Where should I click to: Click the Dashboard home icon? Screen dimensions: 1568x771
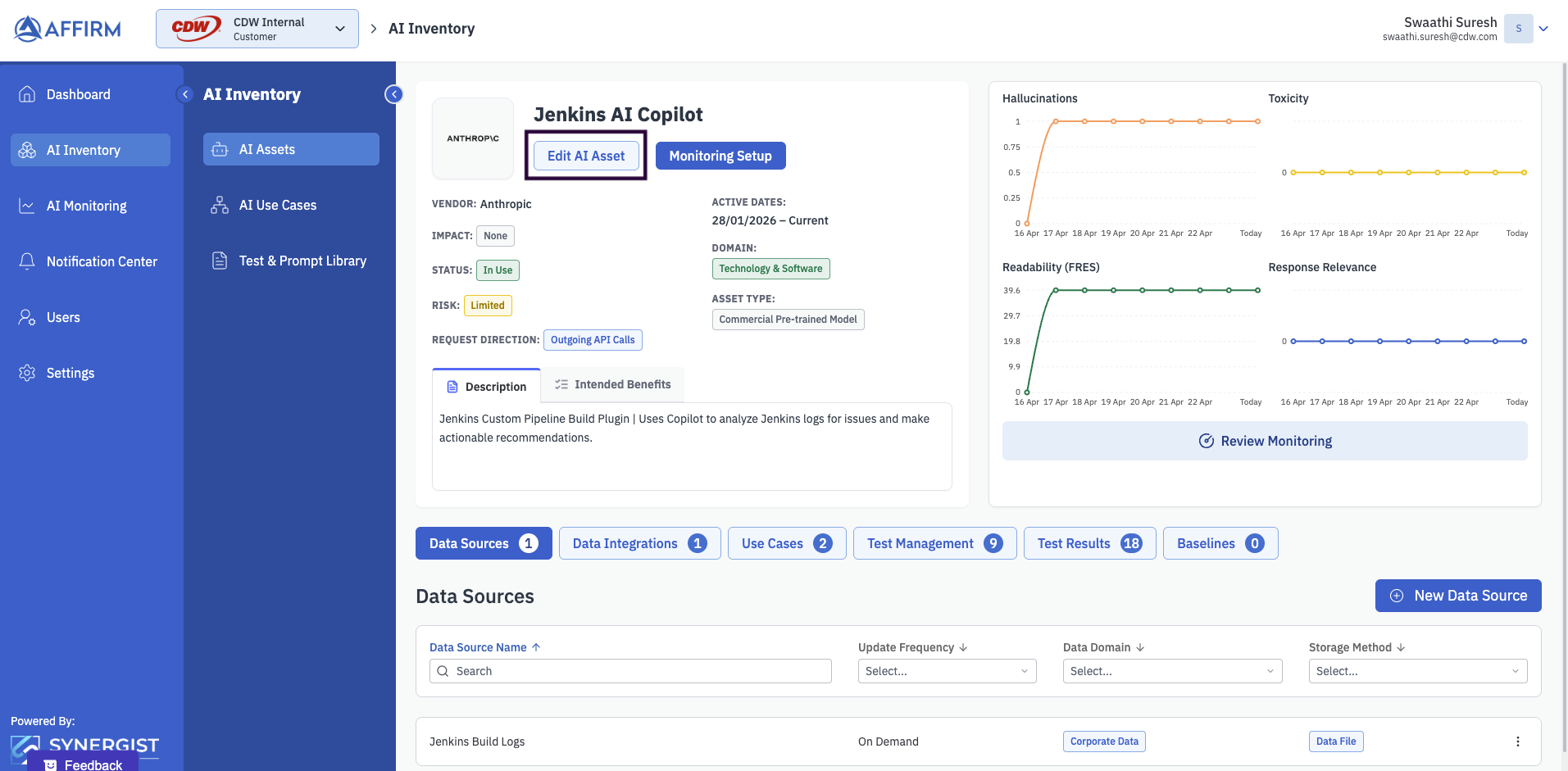coord(27,94)
